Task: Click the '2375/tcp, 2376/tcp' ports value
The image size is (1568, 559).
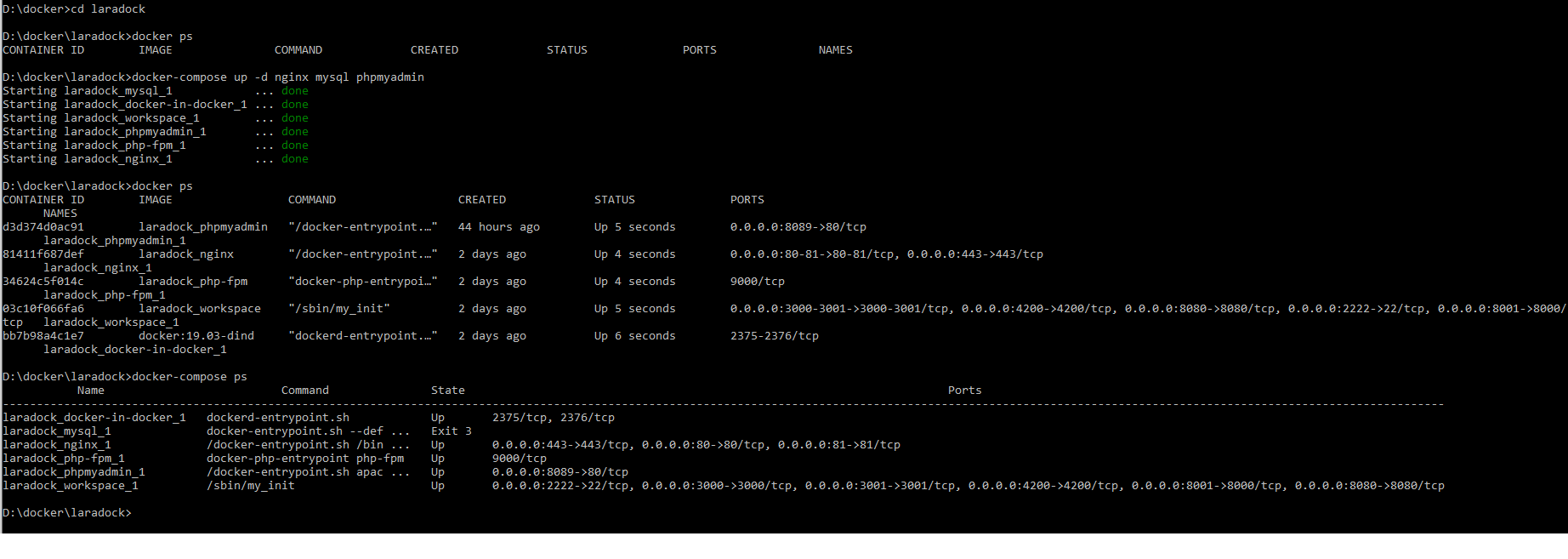Action: point(554,418)
